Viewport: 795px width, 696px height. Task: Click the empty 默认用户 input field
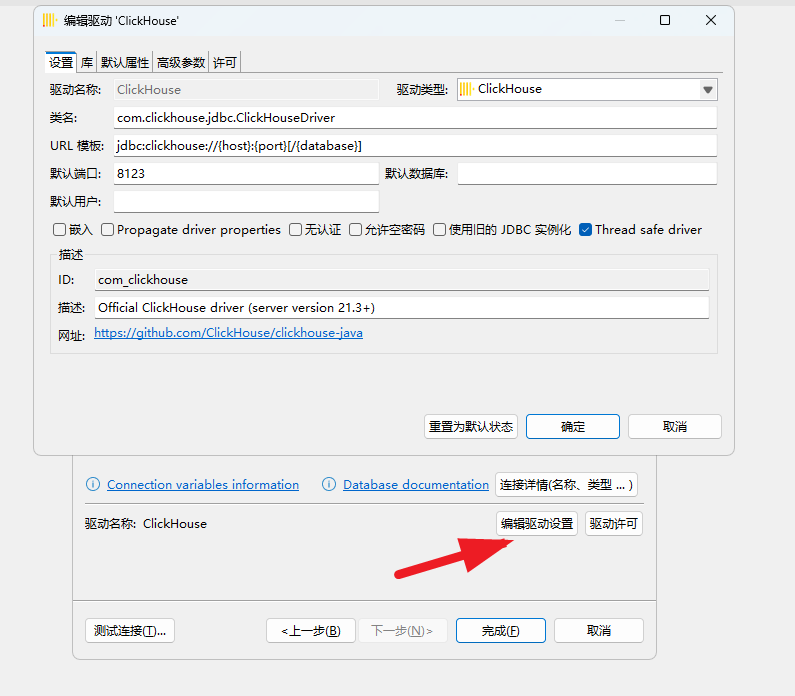[246, 202]
